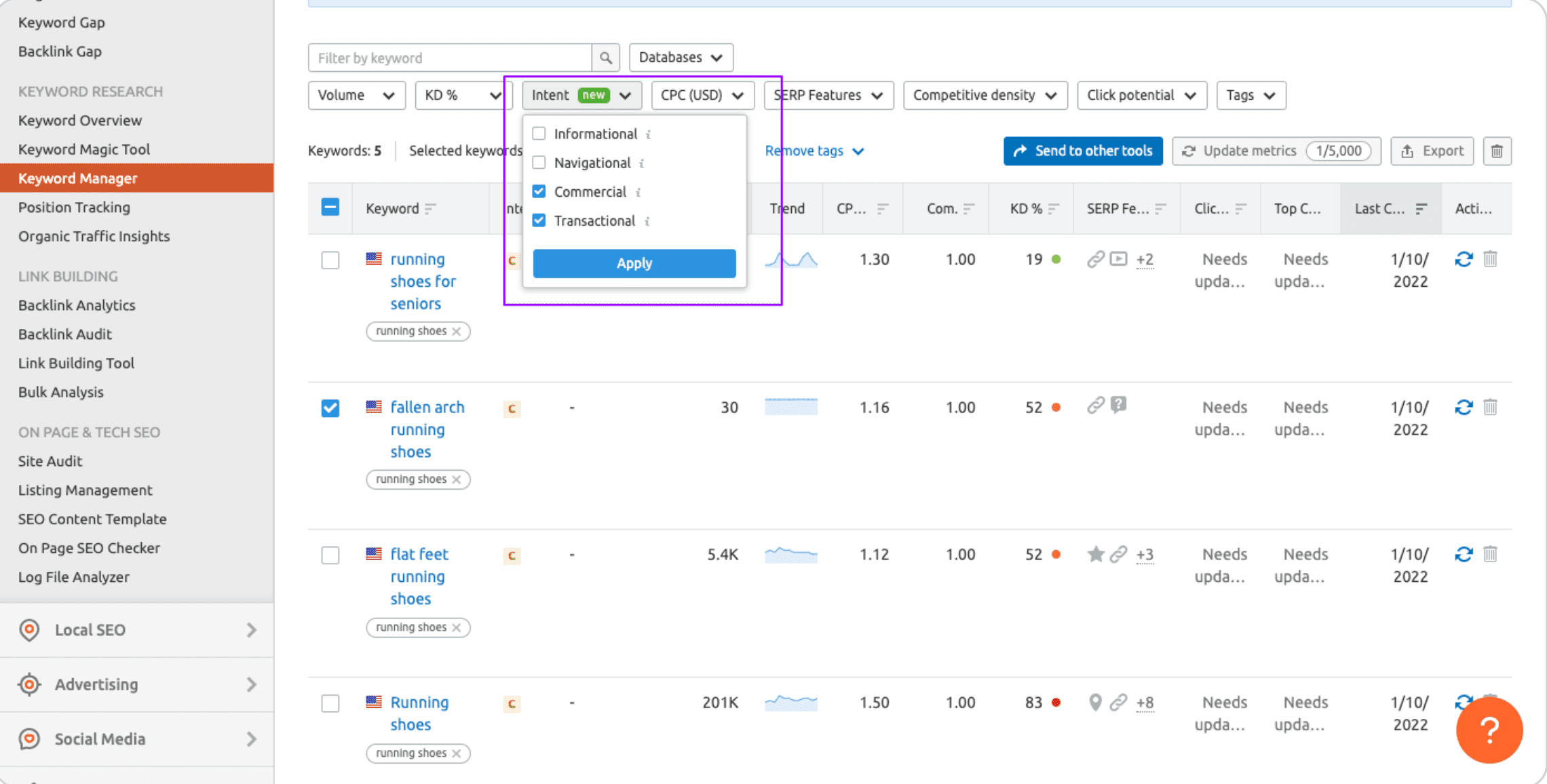Remove running shoes tag from seniors keyword
The image size is (1547, 784).
(x=457, y=332)
